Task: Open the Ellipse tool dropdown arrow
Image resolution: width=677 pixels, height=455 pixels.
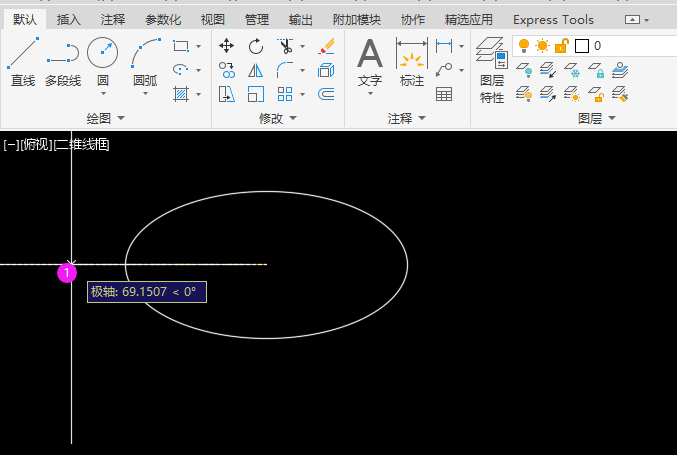Action: (x=198, y=70)
